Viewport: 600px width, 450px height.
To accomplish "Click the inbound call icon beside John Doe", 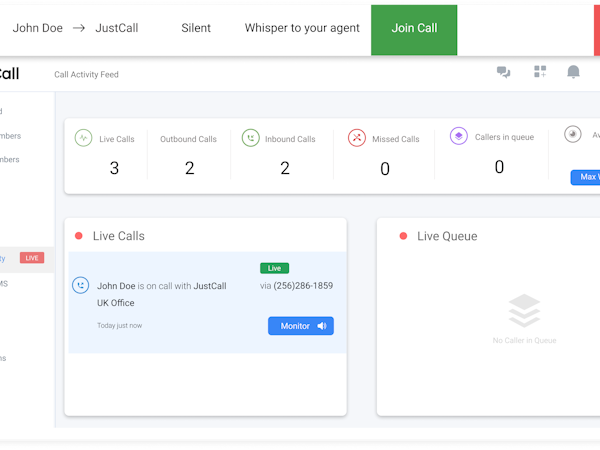I will [80, 285].
